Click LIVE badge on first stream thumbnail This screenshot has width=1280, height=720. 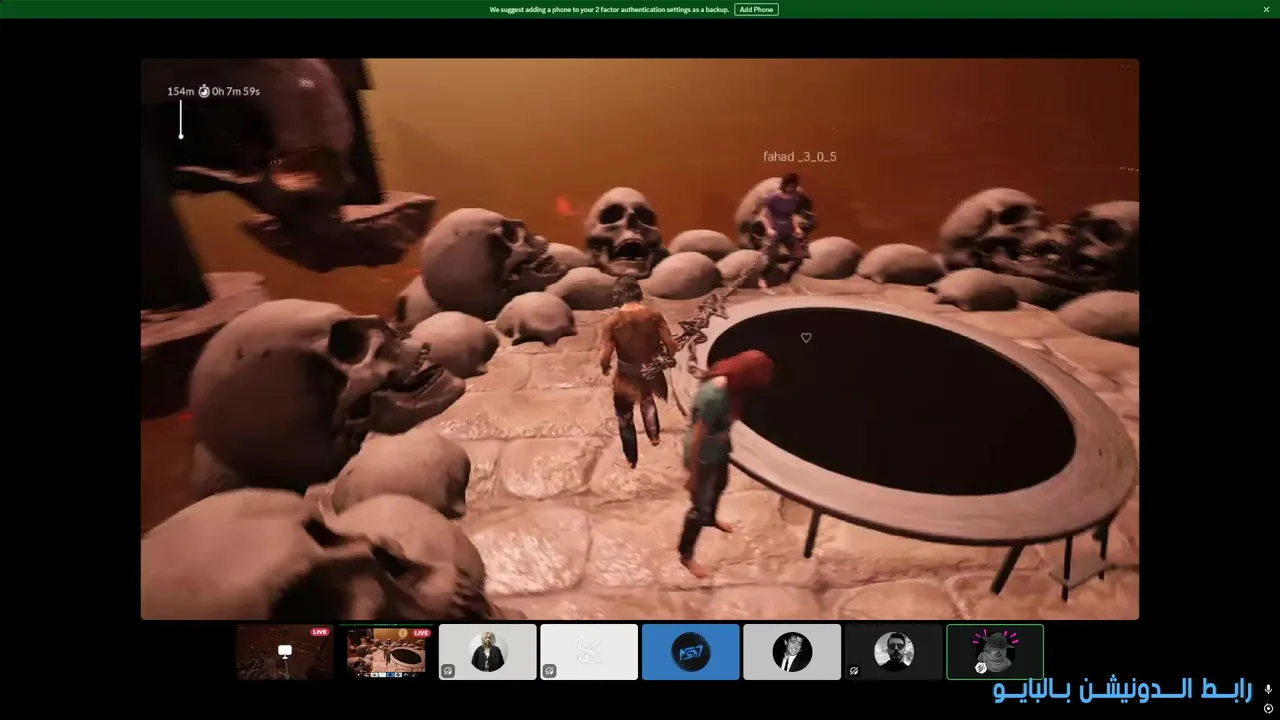320,632
